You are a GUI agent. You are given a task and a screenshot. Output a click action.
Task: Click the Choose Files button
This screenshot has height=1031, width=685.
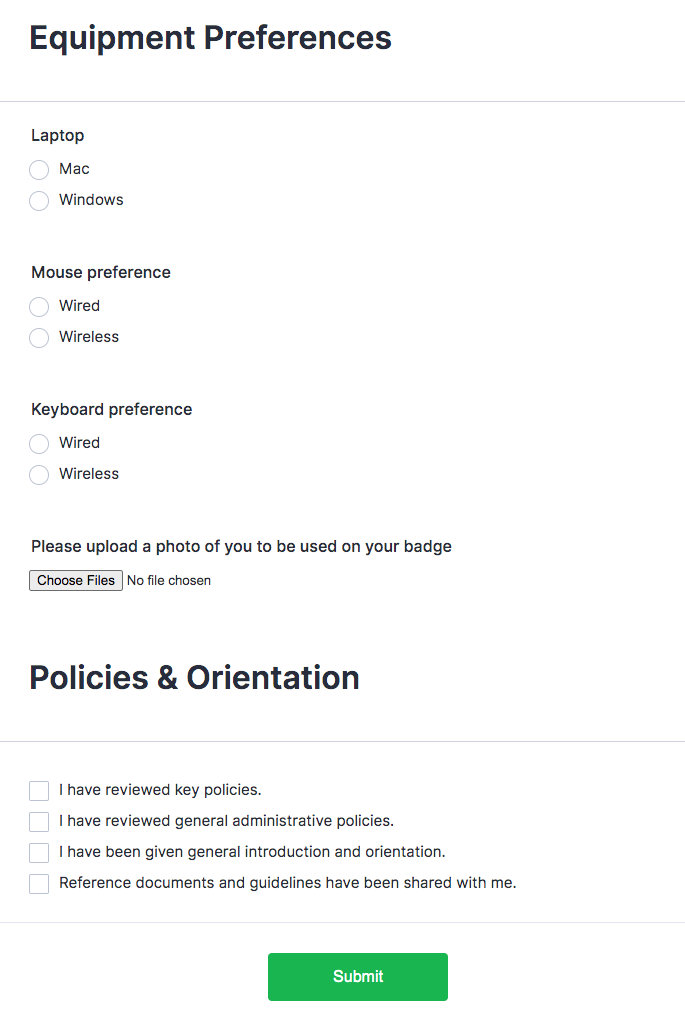[x=76, y=580]
